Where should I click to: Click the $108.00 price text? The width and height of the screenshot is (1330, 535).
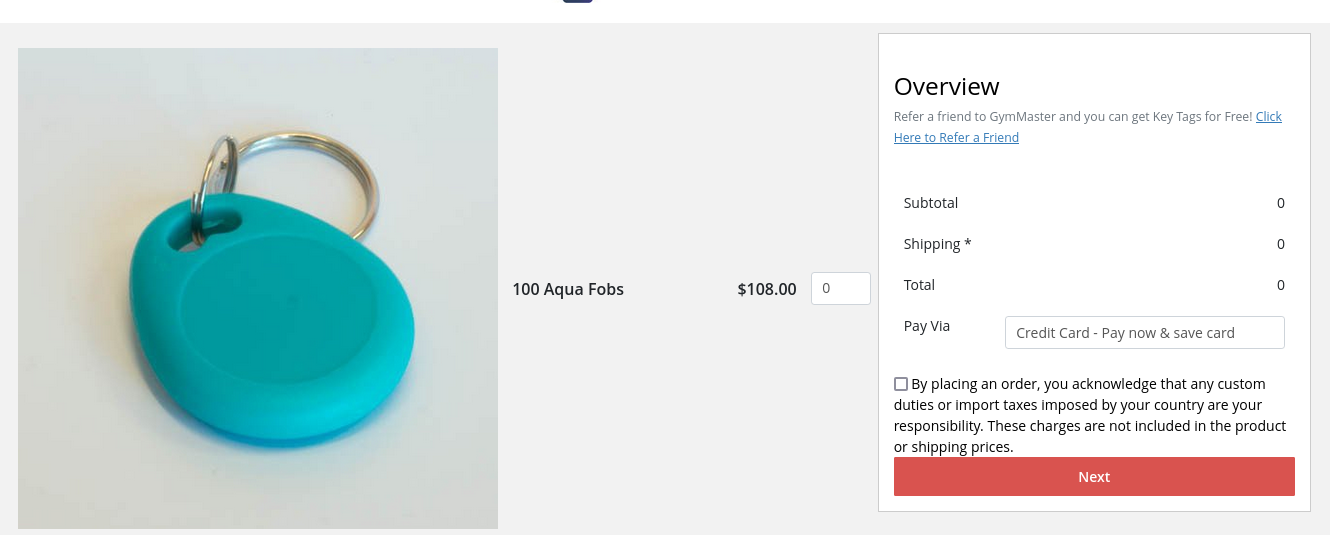pos(767,290)
